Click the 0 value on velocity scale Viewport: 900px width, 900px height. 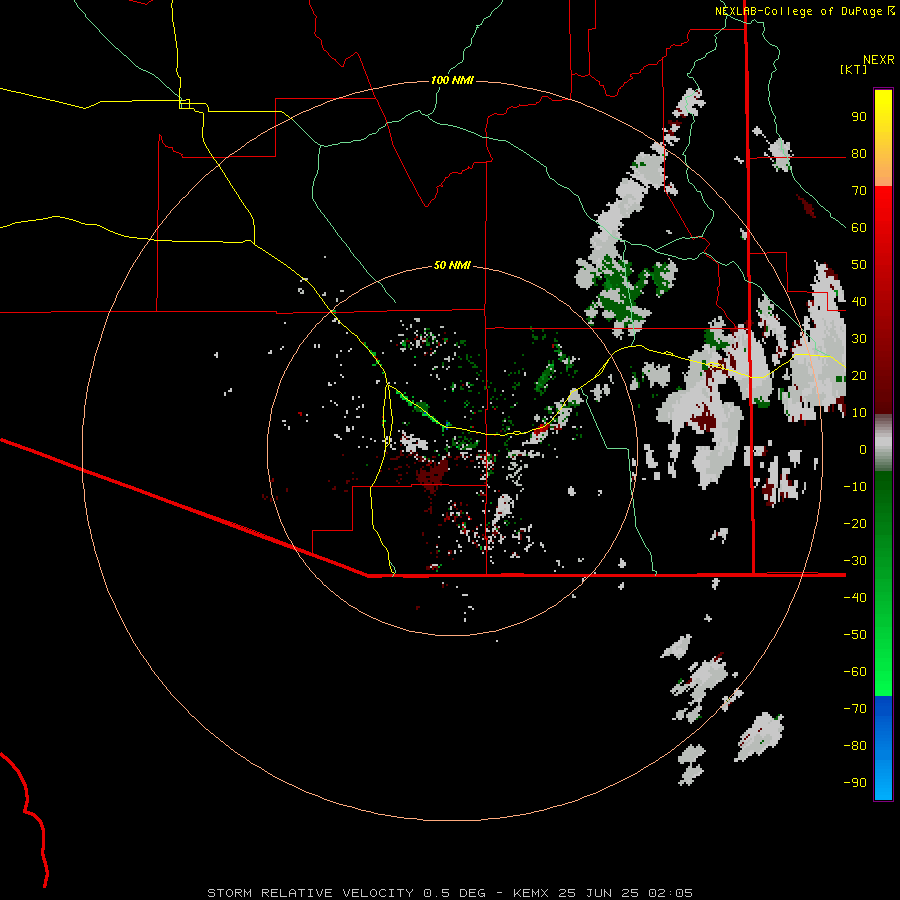pos(863,449)
